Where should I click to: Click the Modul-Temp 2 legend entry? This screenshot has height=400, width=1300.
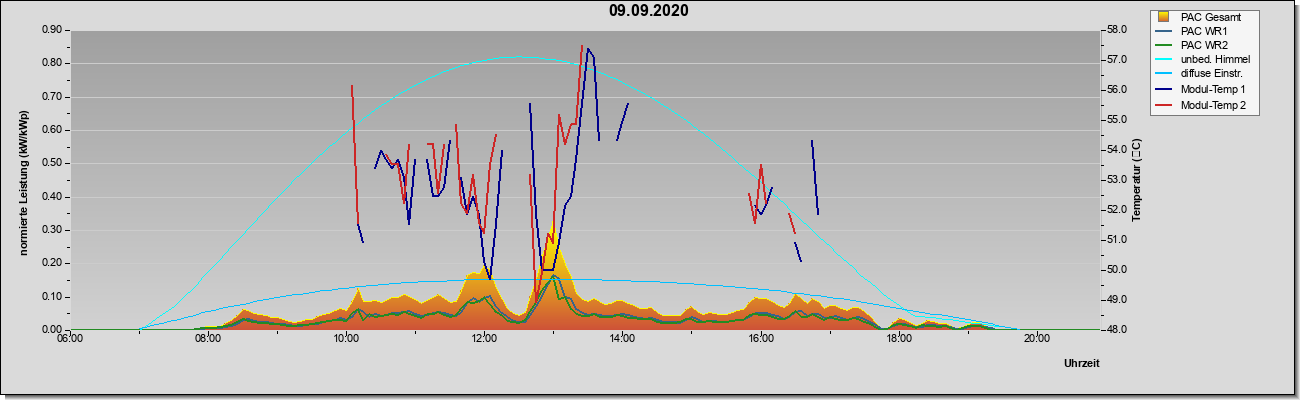(1201, 105)
